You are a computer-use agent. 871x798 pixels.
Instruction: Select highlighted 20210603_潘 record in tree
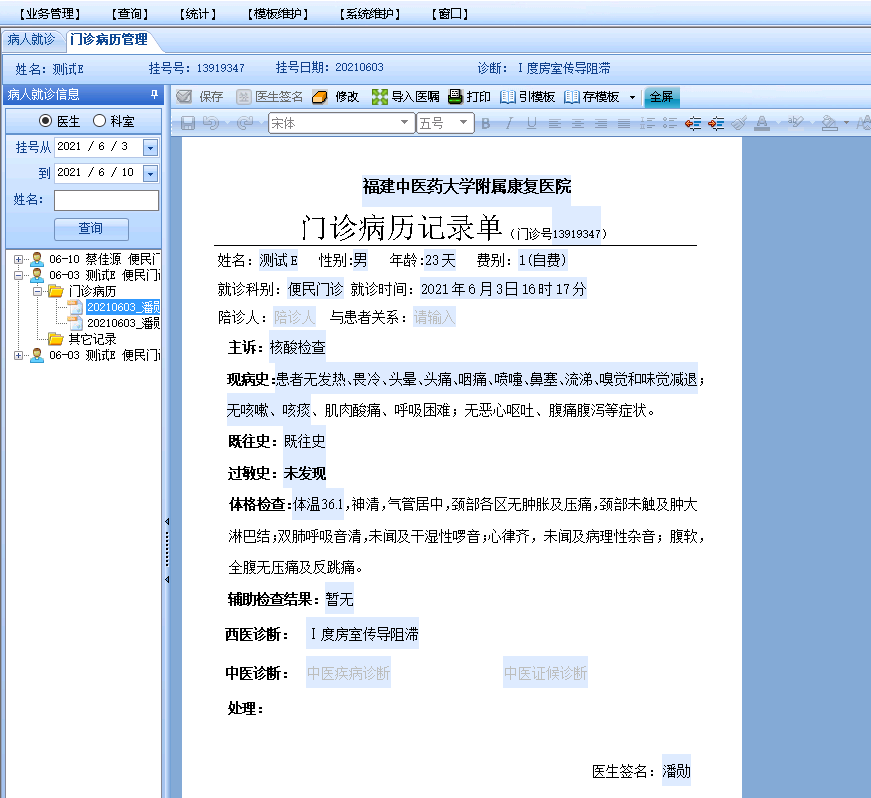[123, 307]
